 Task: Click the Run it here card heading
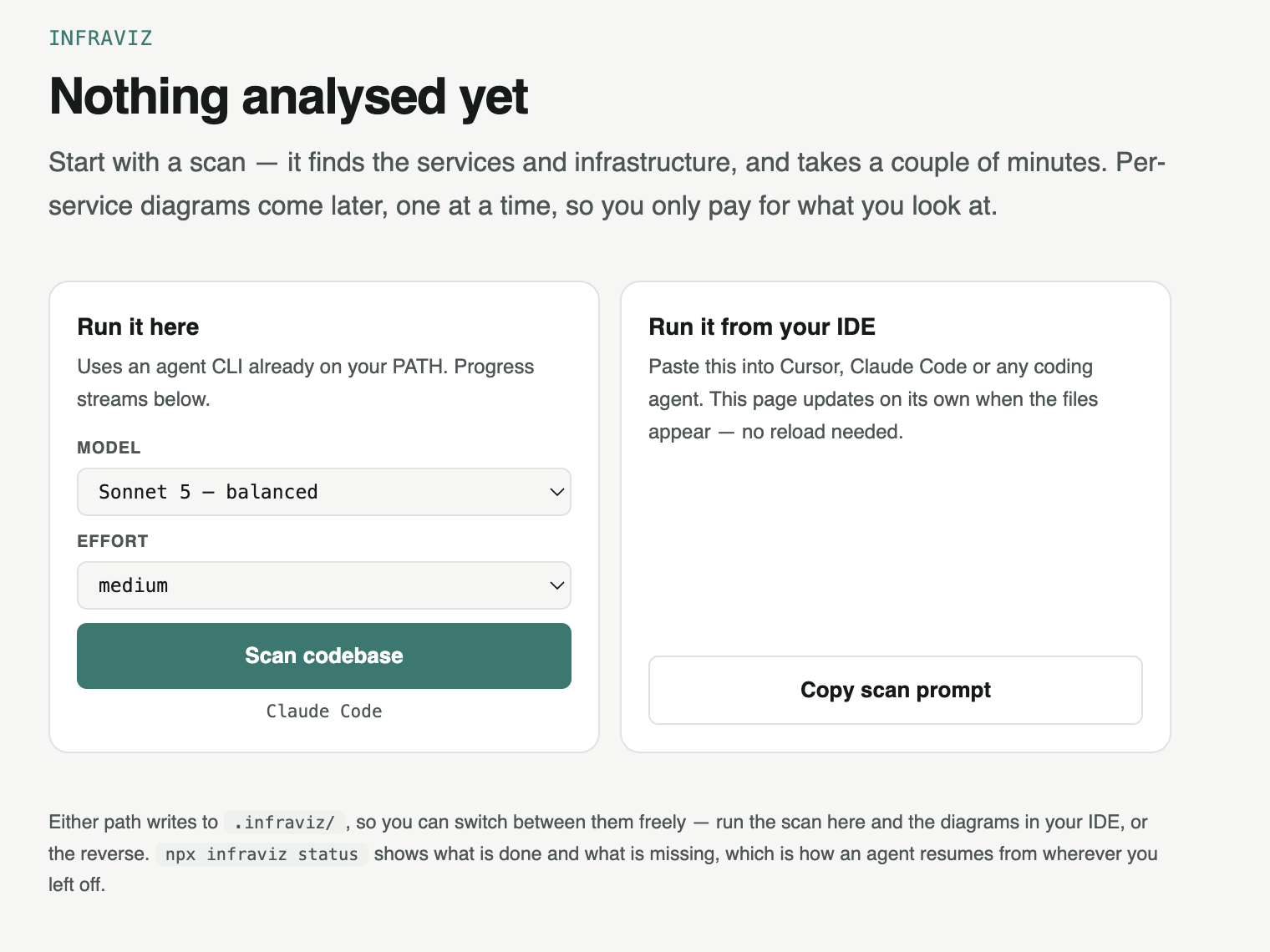(x=138, y=327)
